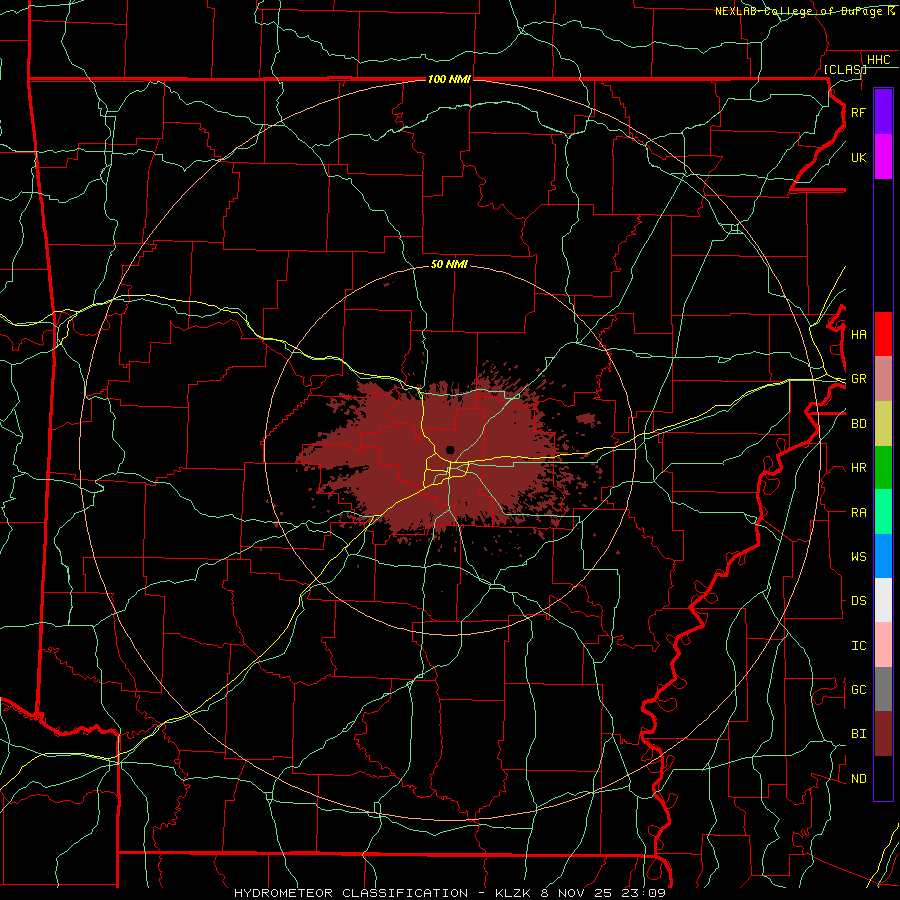Click the '50 NMI' range ring label
This screenshot has width=900, height=900.
tap(449, 264)
